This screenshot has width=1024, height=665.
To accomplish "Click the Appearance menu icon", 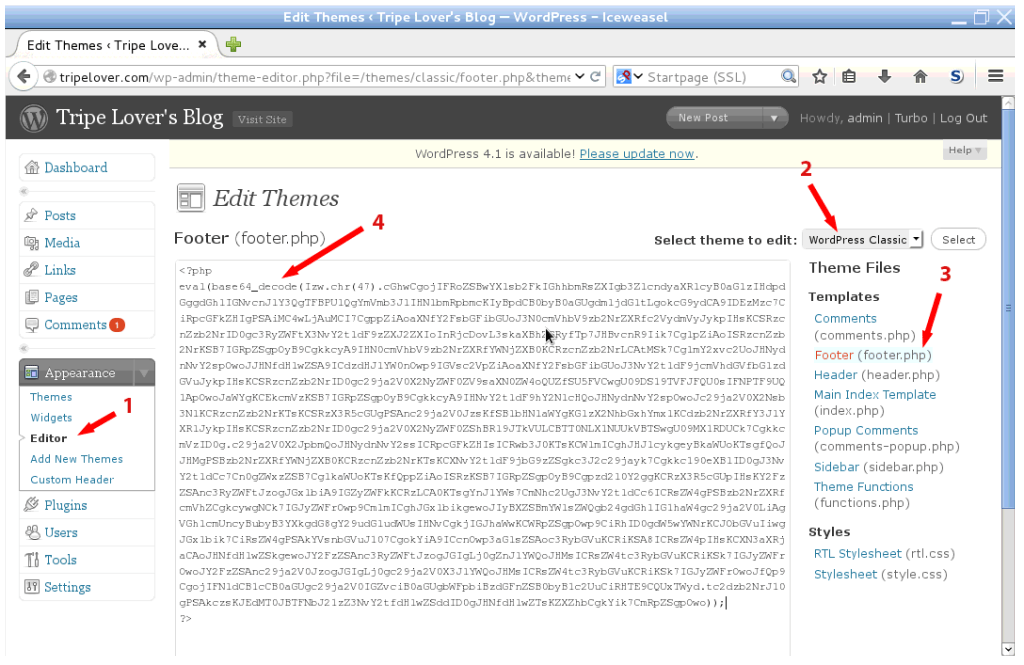I will [31, 372].
